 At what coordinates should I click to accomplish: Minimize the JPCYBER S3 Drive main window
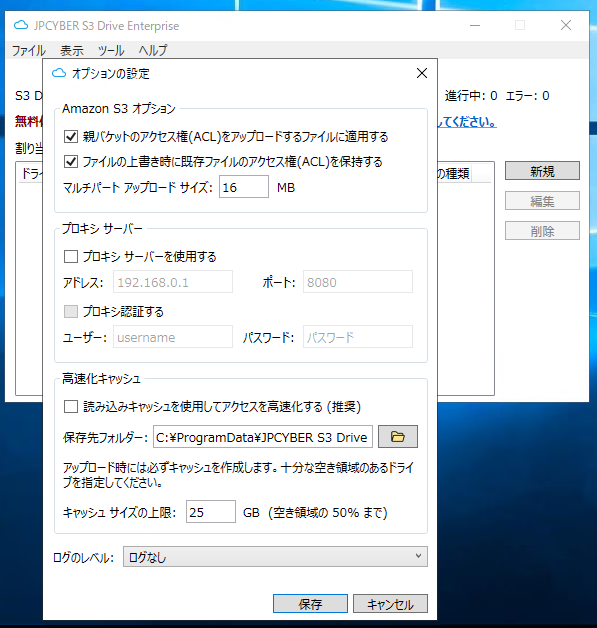475,25
